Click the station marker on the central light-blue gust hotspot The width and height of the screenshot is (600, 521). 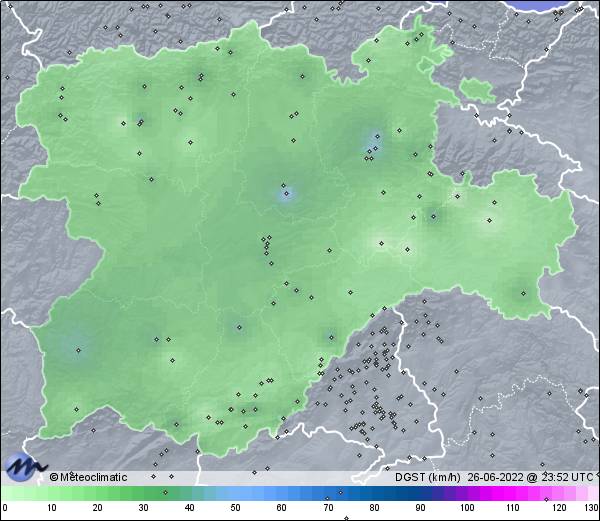pyautogui.click(x=287, y=194)
